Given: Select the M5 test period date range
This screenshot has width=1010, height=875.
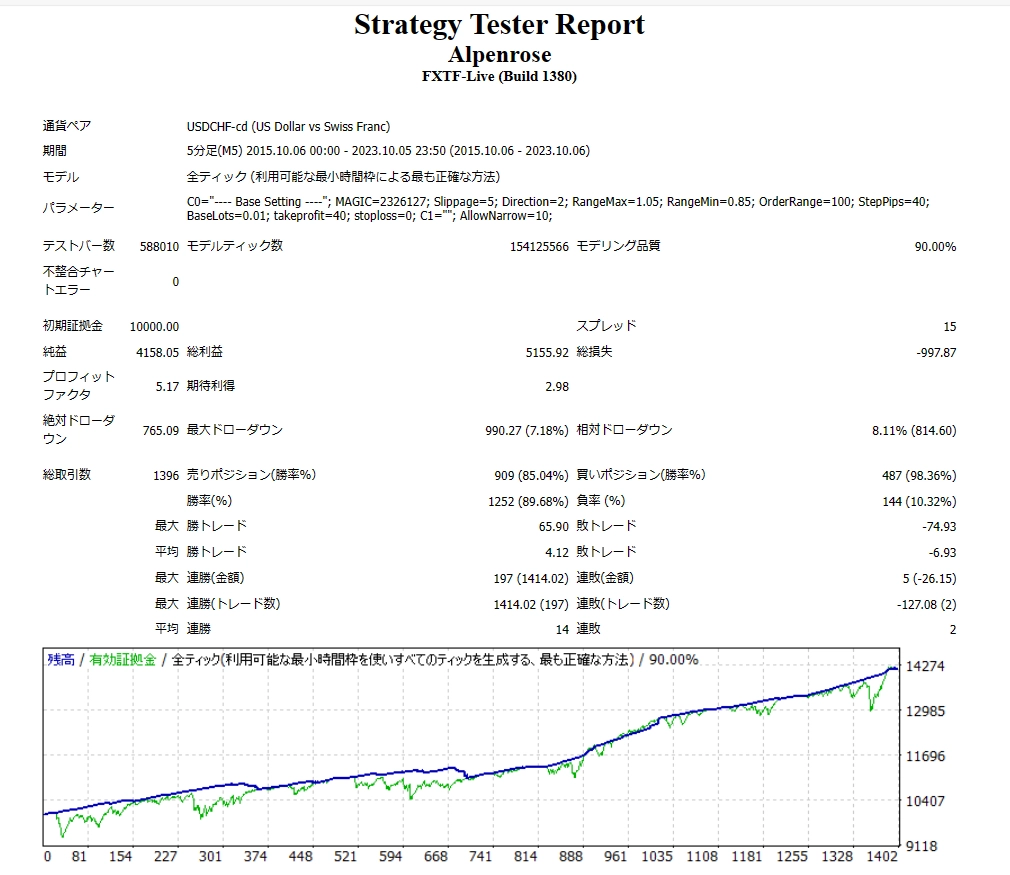Looking at the screenshot, I should pyautogui.click(x=388, y=151).
